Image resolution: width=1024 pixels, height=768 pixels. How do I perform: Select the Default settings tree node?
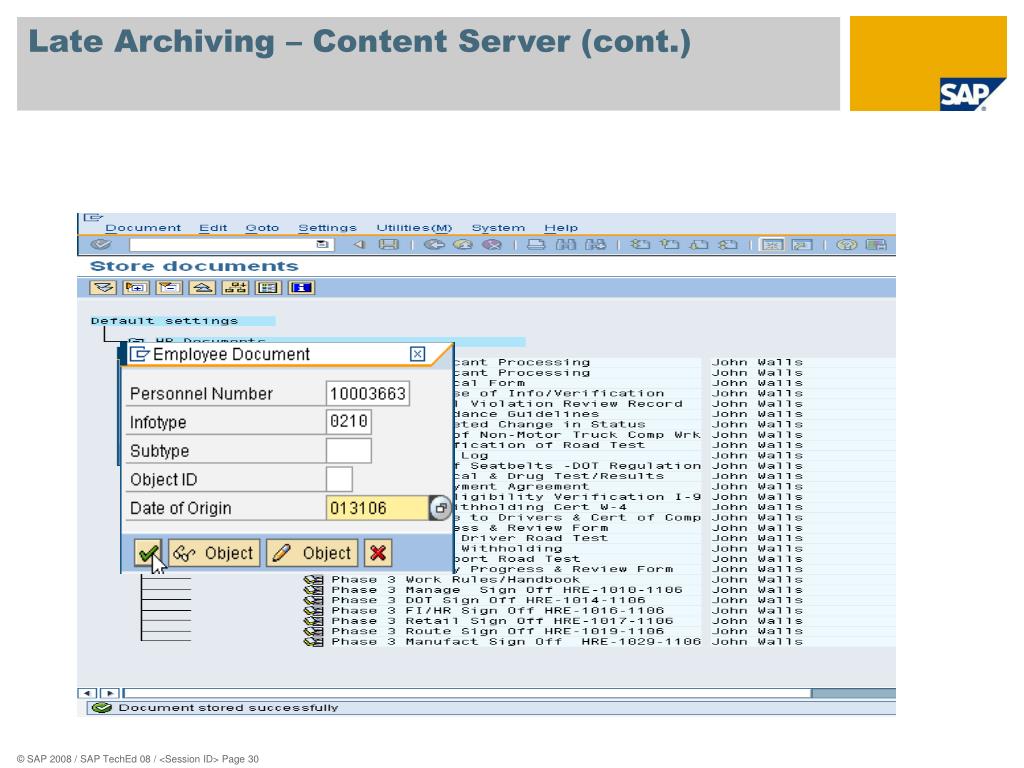coord(165,321)
